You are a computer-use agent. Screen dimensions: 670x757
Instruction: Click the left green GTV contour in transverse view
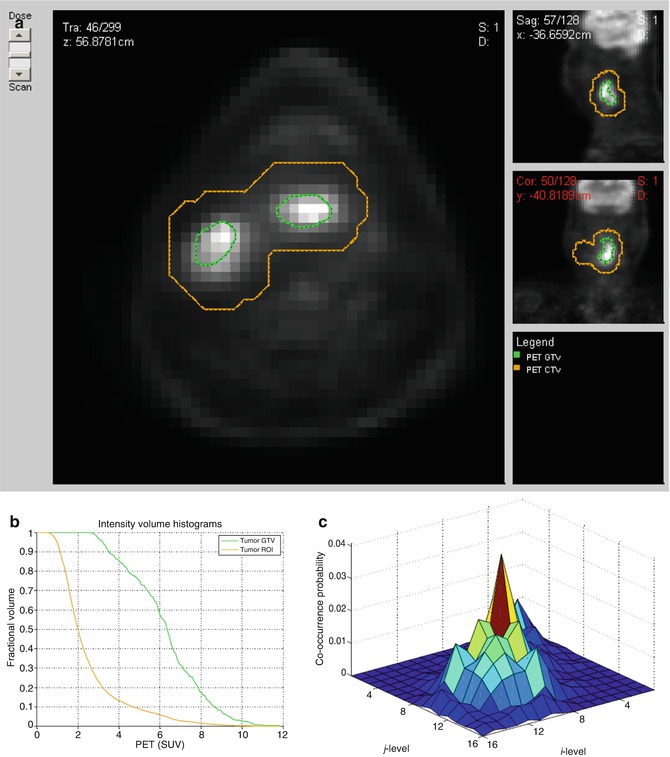tap(217, 244)
